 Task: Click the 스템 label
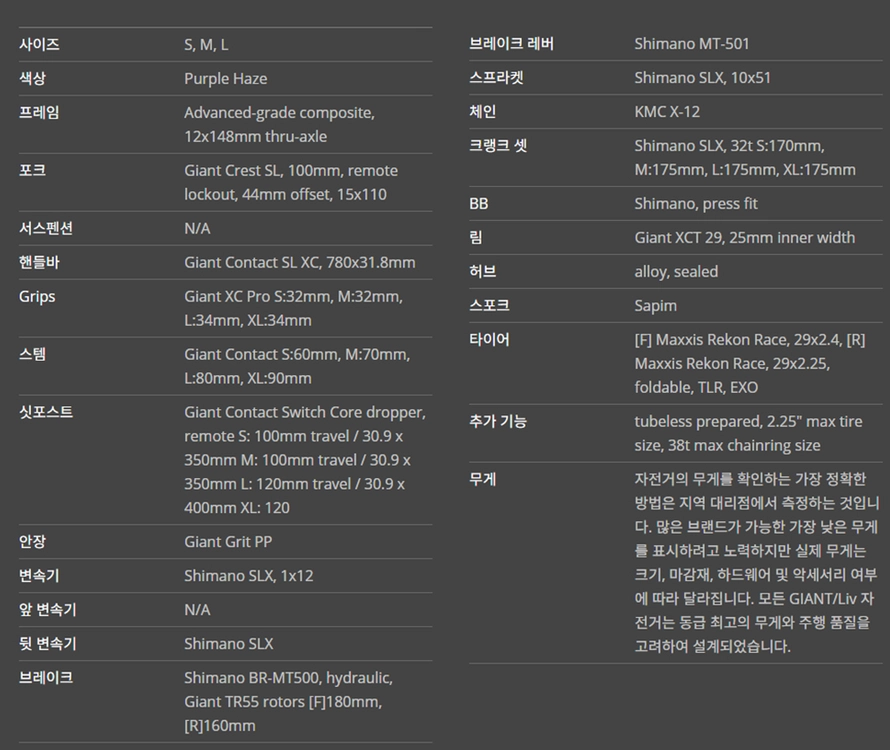[x=32, y=354]
